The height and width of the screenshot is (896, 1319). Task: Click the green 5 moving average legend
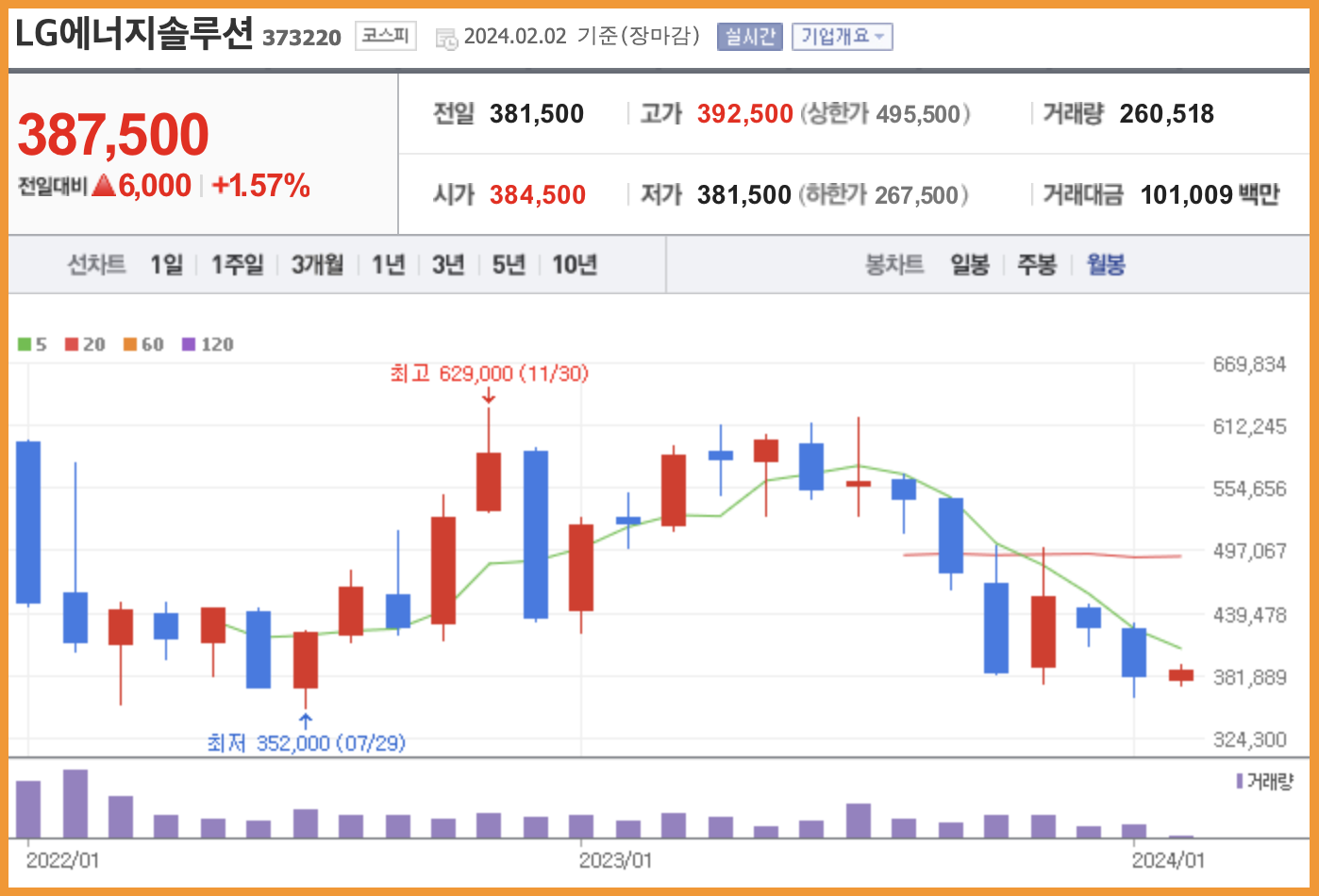(32, 344)
